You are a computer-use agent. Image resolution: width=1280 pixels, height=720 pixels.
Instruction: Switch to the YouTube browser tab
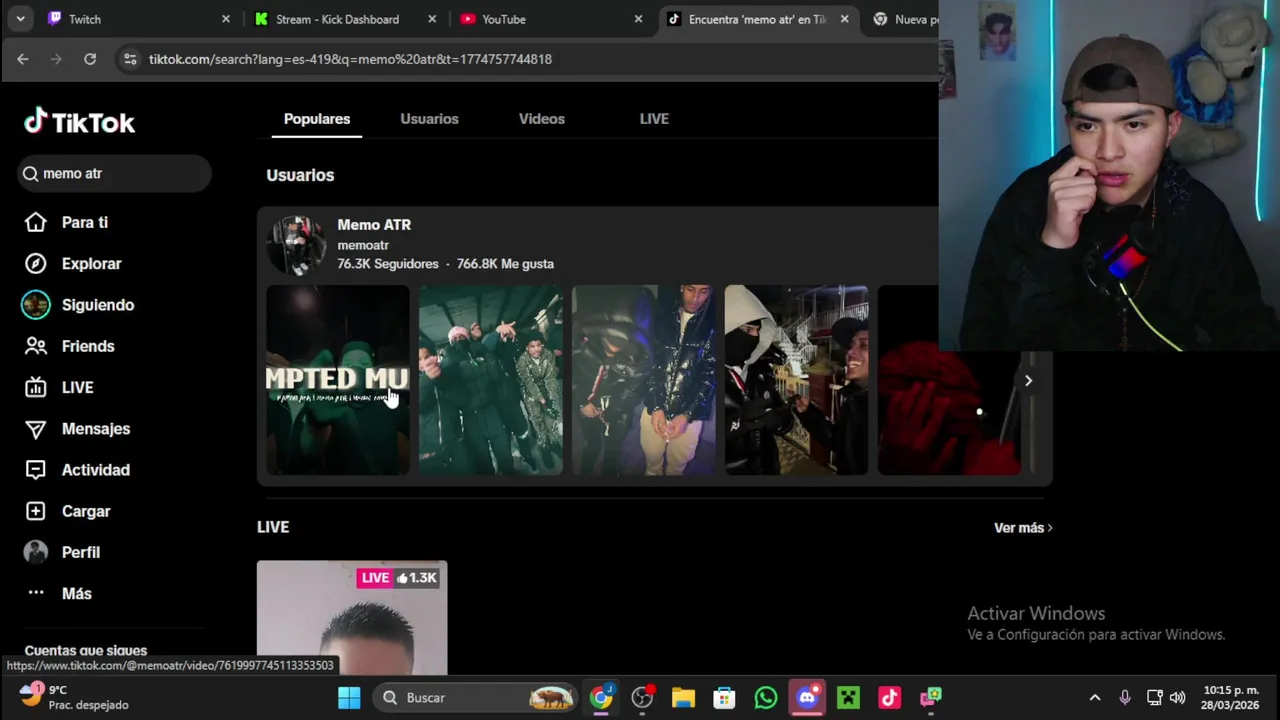pyautogui.click(x=551, y=19)
